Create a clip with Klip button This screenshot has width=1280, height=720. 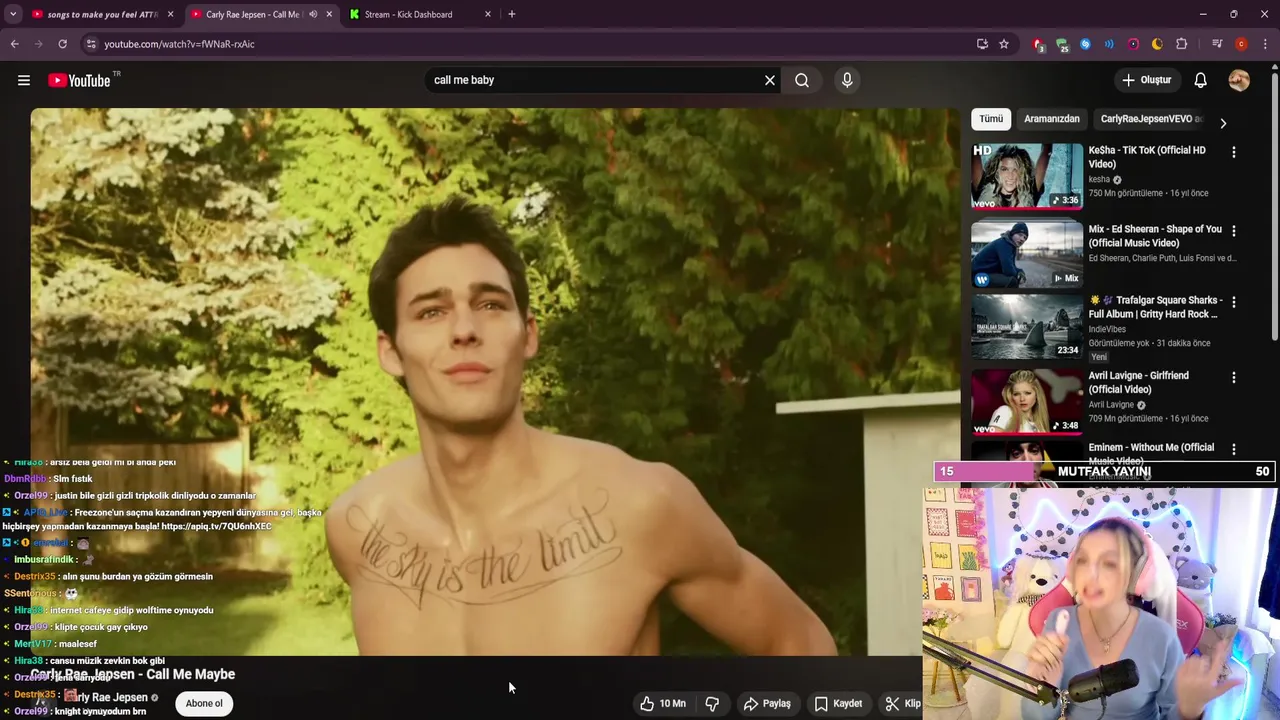[902, 704]
